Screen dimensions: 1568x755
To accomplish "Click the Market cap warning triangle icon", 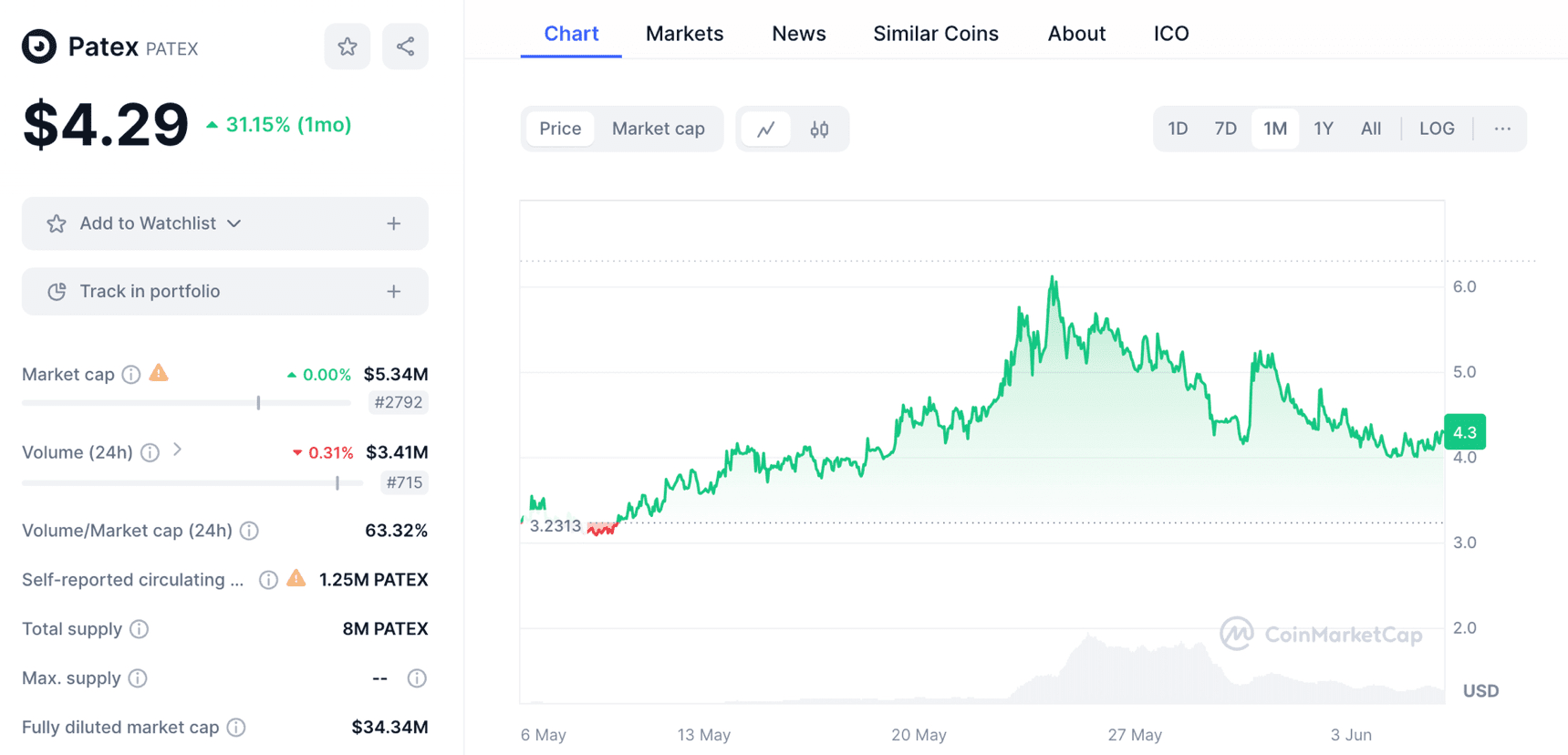I will [x=159, y=373].
